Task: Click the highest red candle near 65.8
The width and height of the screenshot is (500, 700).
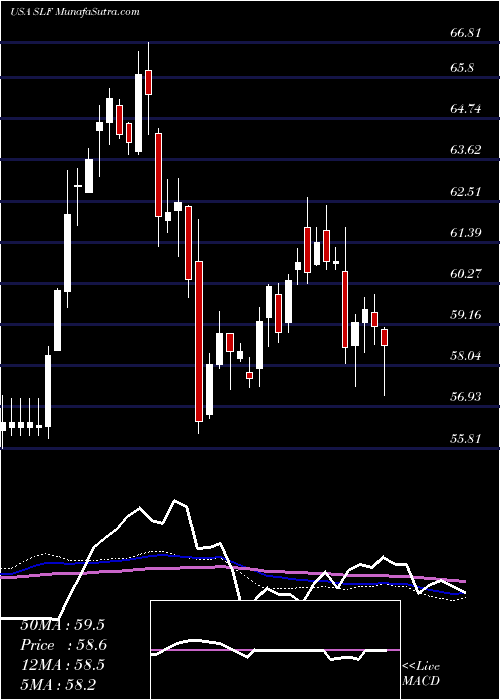Action: 148,82
